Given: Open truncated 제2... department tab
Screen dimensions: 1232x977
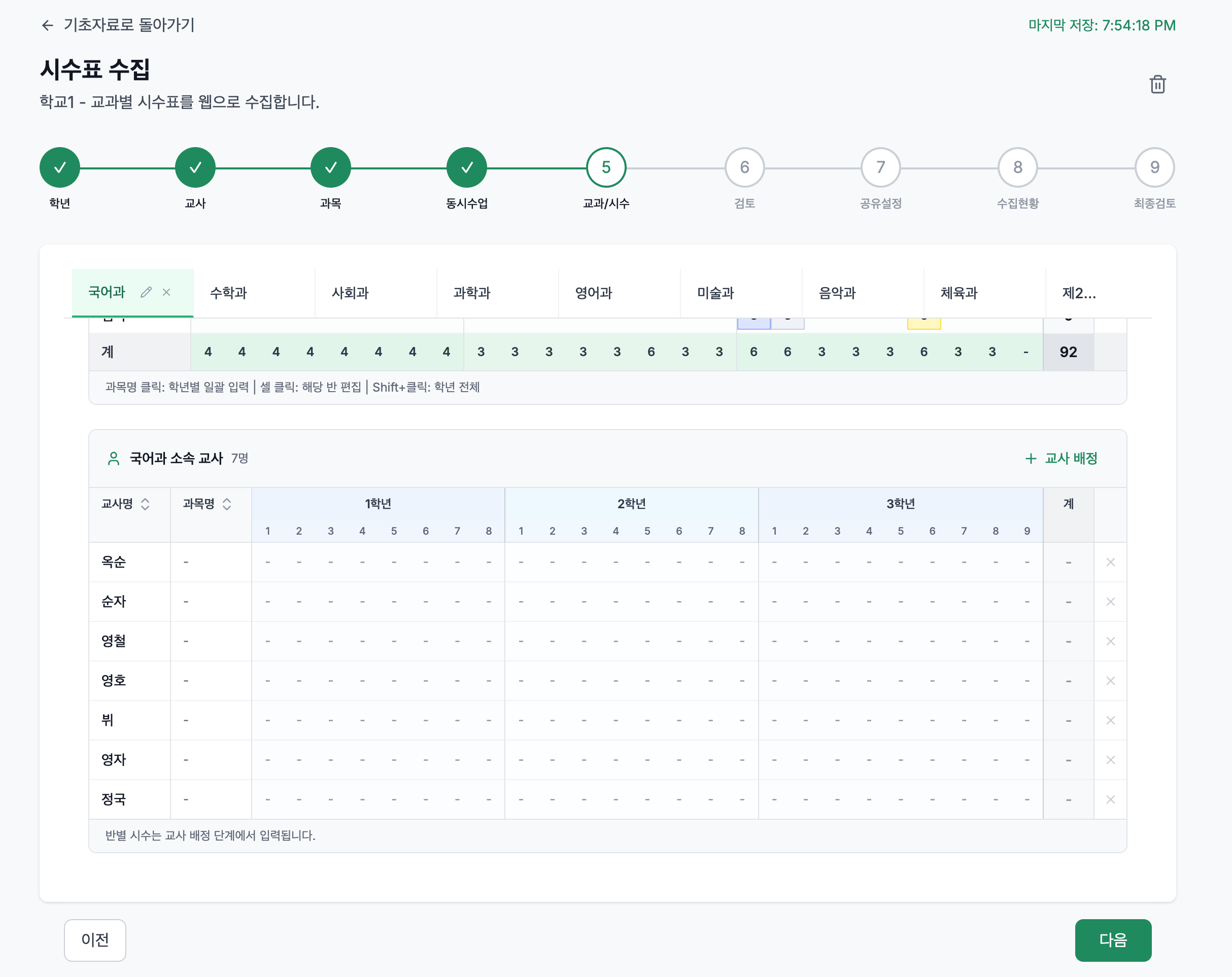Looking at the screenshot, I should click(1078, 293).
